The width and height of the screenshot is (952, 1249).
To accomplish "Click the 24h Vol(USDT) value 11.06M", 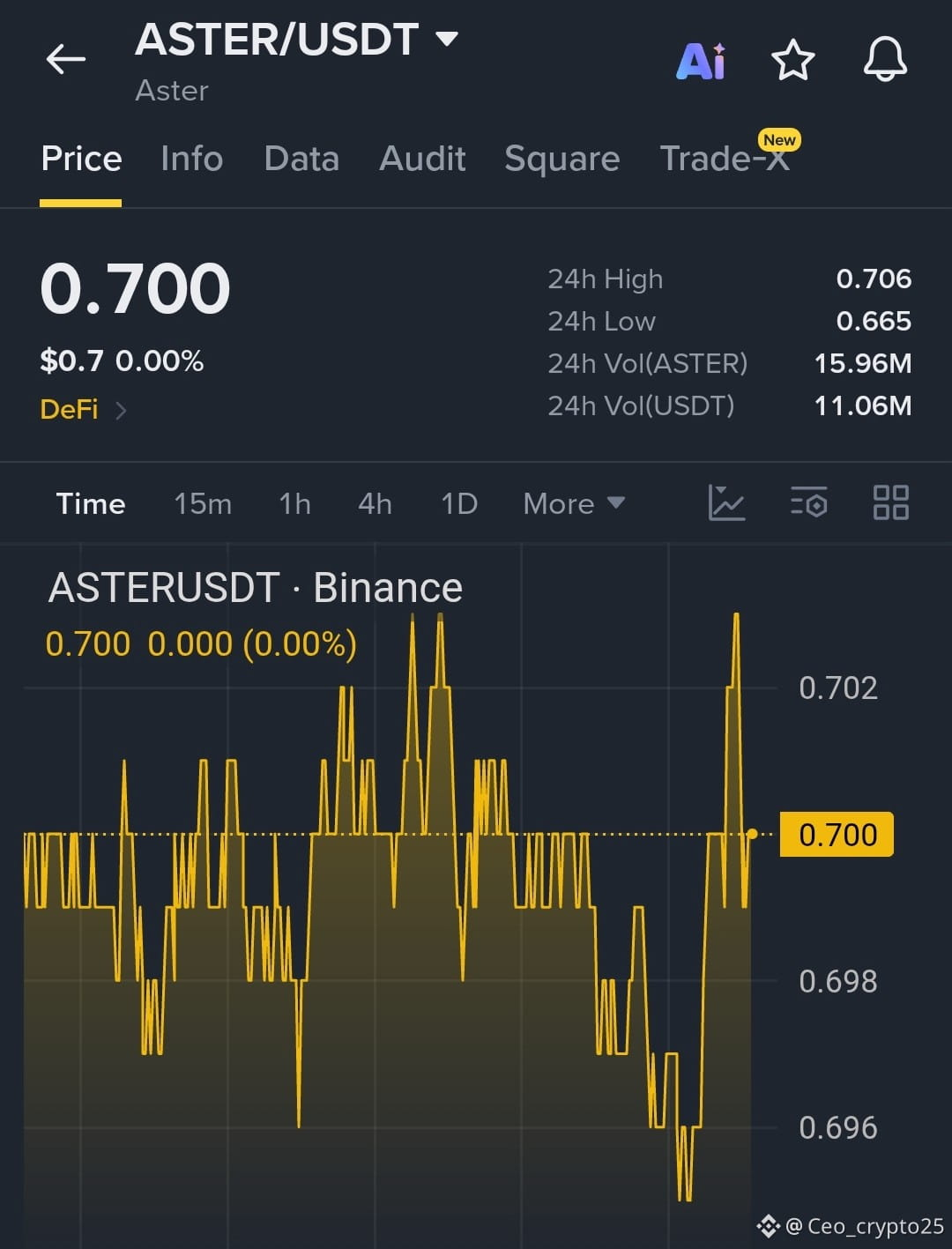I will click(863, 405).
